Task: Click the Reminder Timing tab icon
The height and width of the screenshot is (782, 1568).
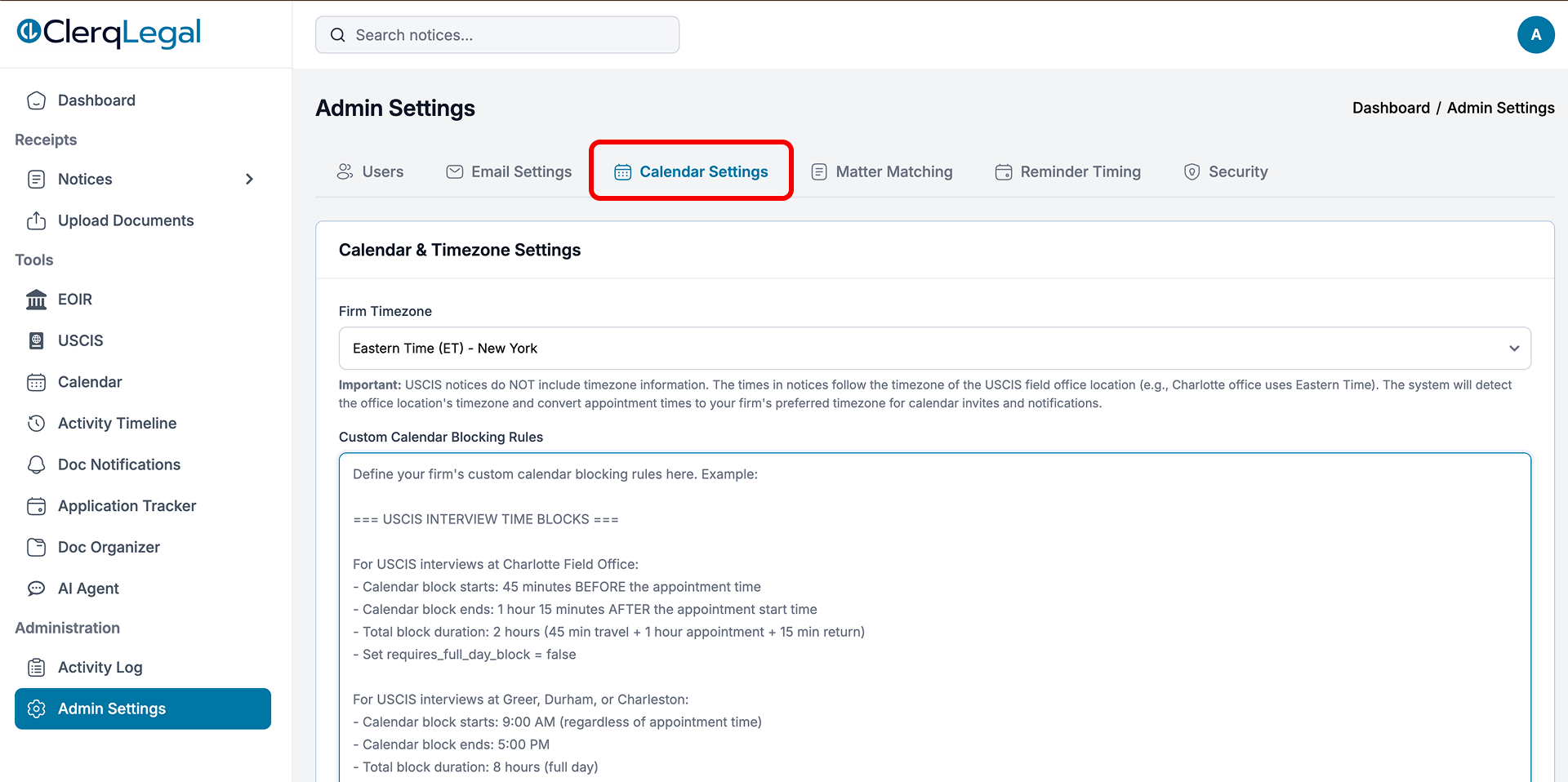Action: [x=1004, y=172]
